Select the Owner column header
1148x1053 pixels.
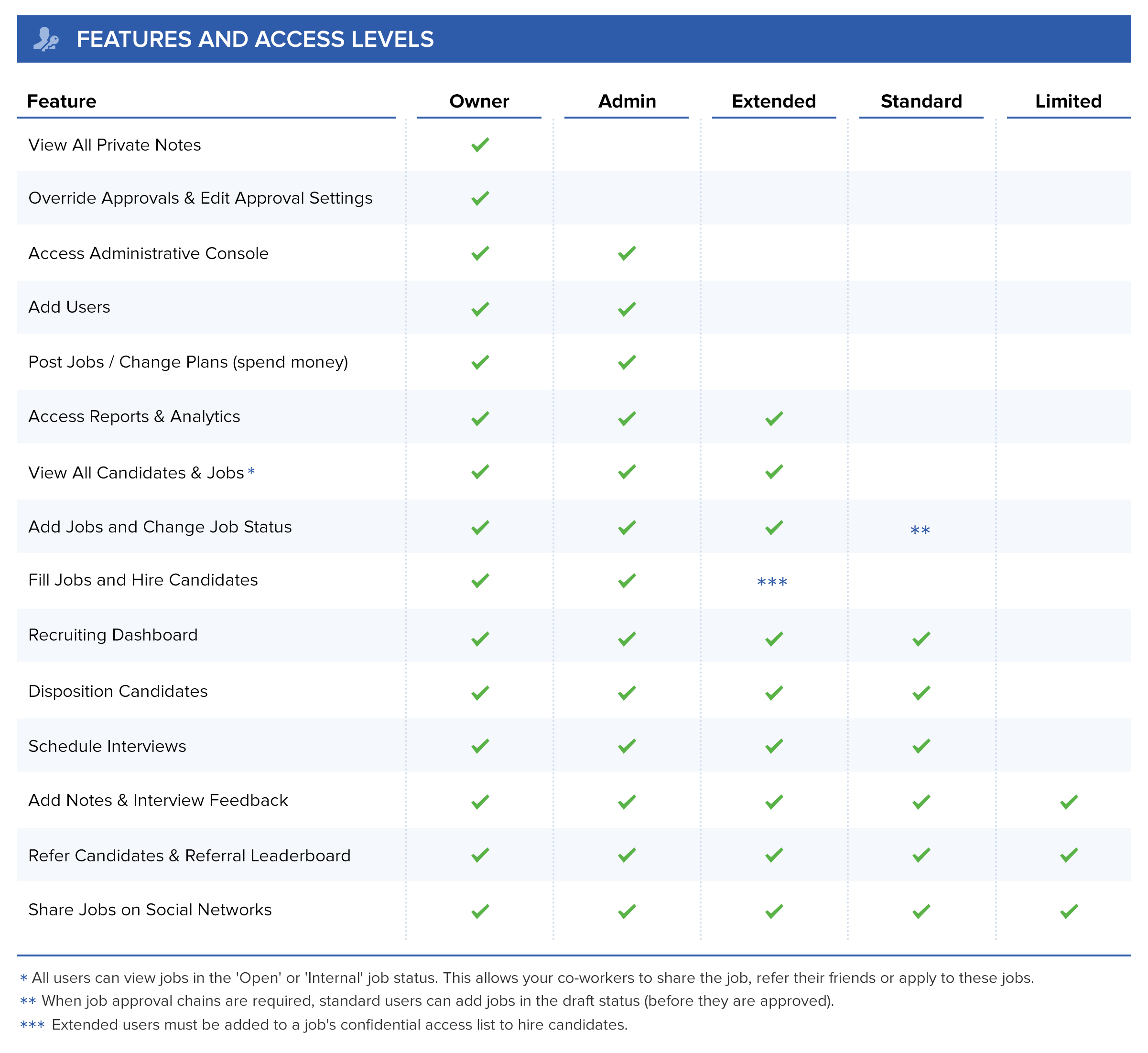(x=479, y=101)
